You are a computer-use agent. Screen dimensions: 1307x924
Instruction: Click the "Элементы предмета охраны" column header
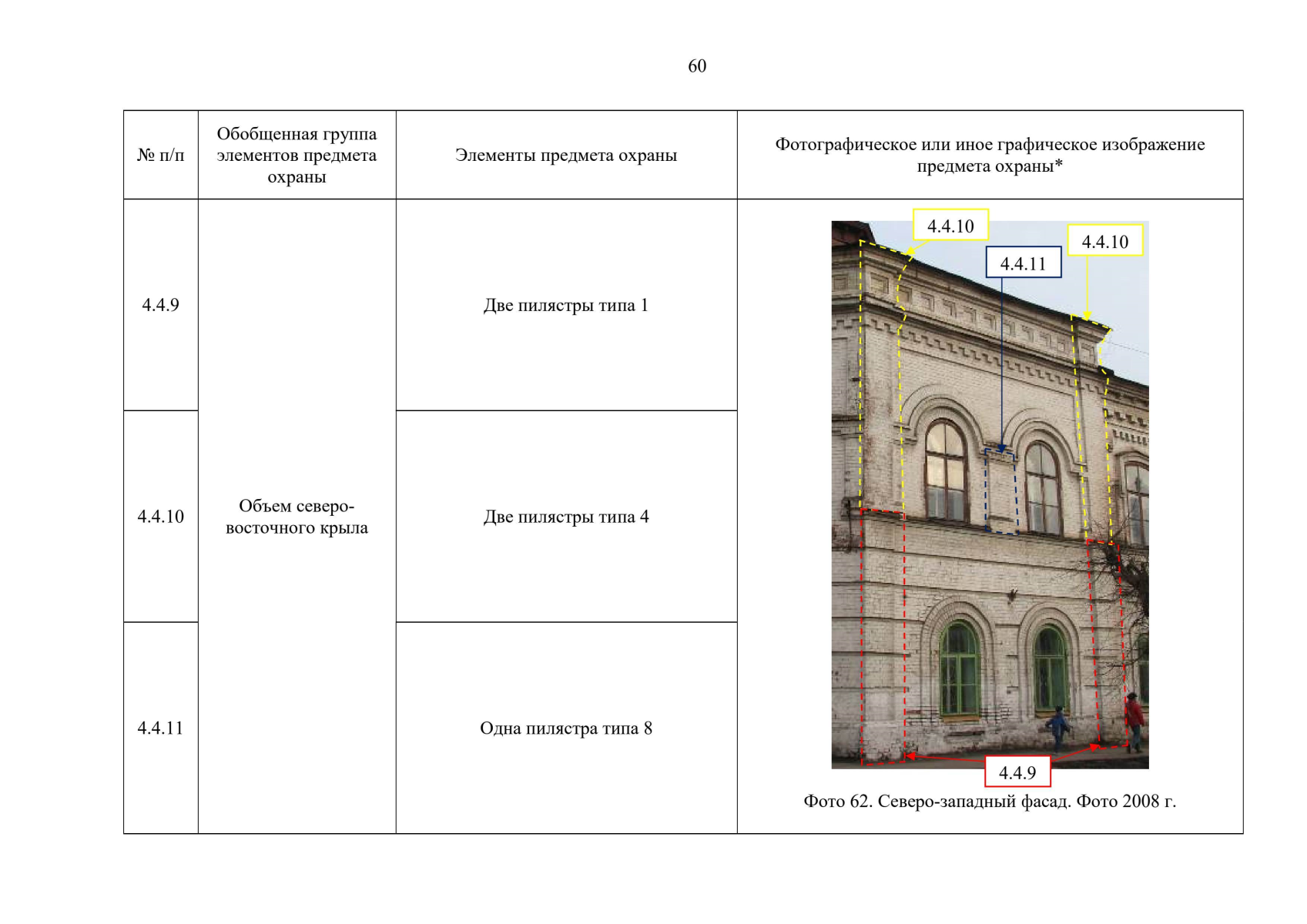[x=566, y=156]
